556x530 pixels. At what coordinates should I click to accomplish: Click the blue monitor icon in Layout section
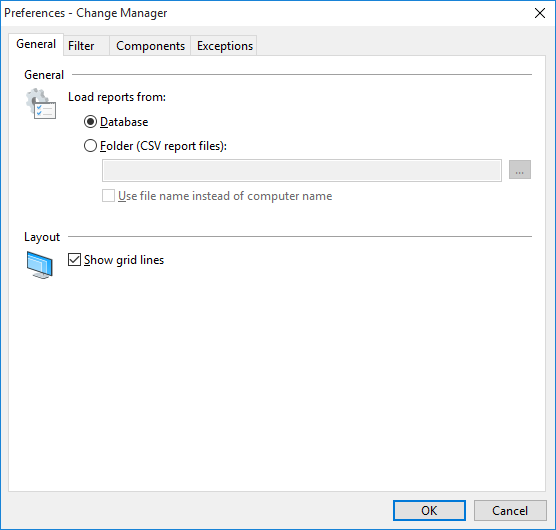point(39,265)
